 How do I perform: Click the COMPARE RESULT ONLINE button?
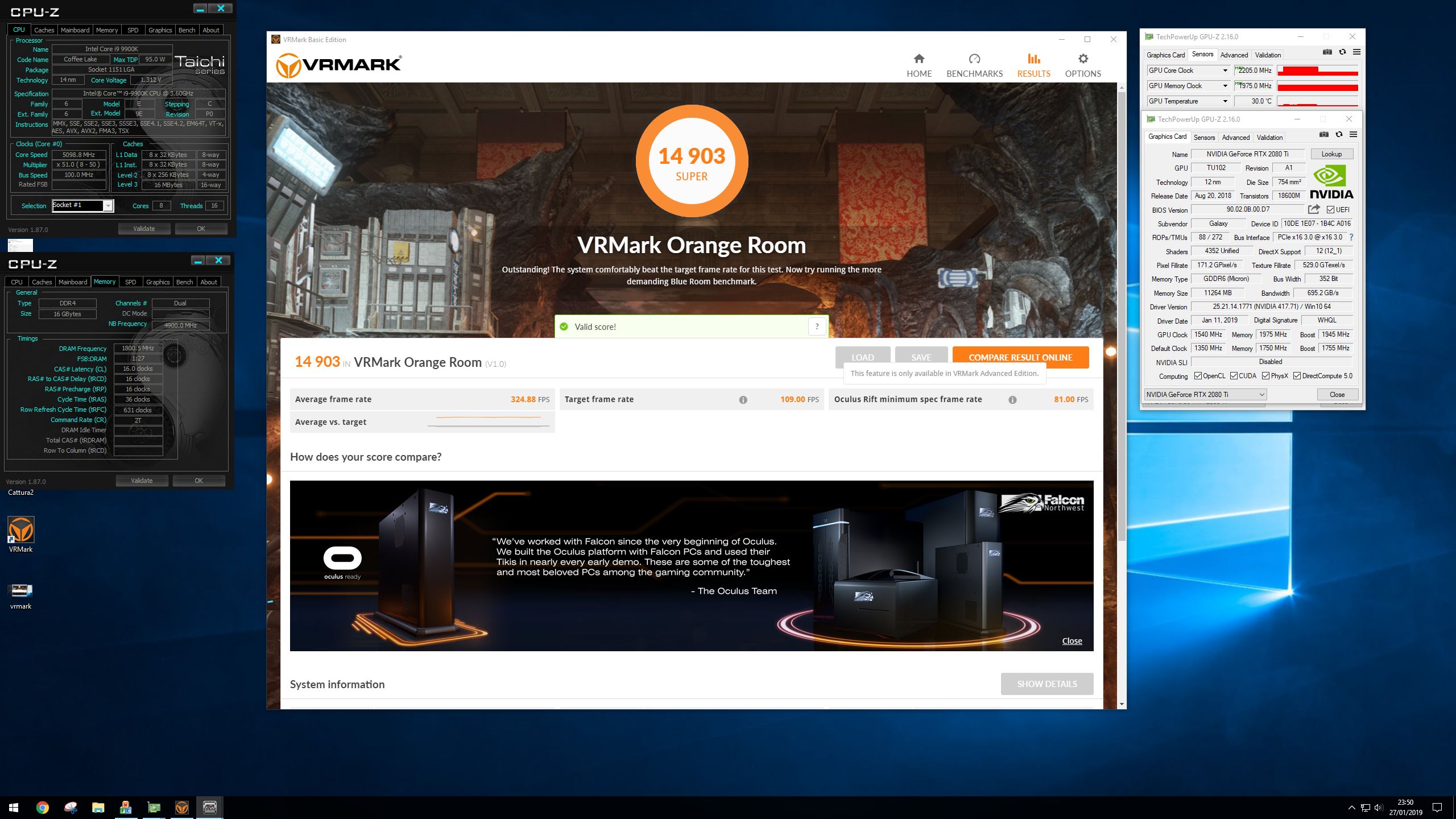(1020, 357)
